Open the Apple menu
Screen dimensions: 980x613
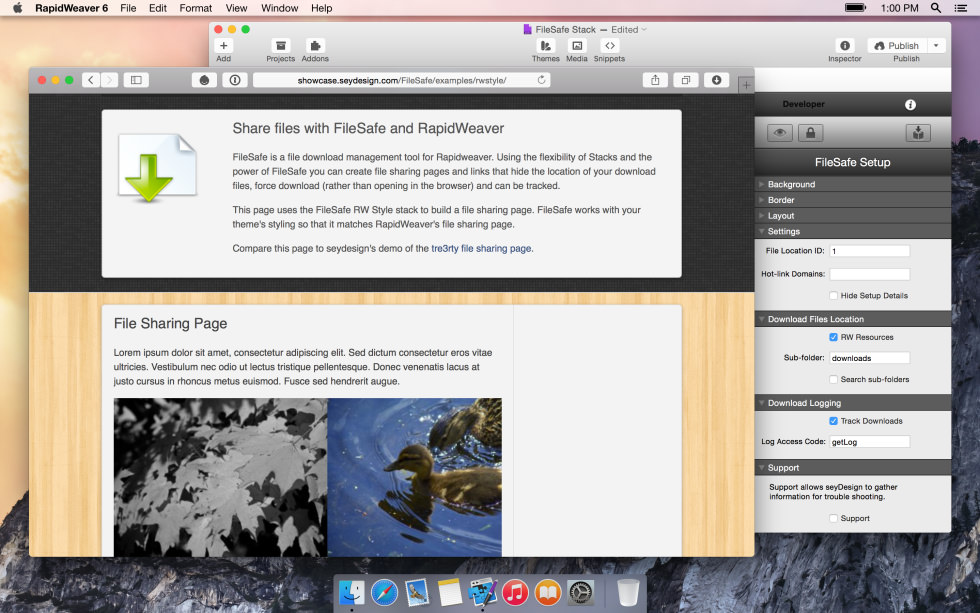point(18,8)
